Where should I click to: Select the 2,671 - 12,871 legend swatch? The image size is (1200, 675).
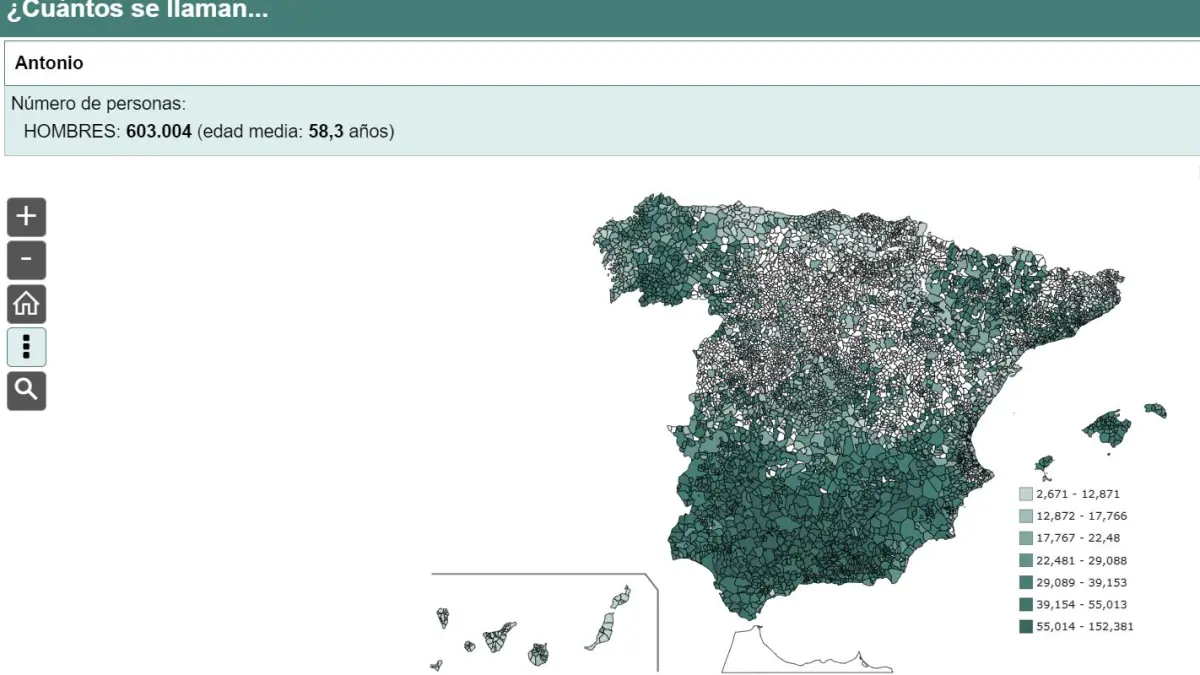[x=1026, y=494]
